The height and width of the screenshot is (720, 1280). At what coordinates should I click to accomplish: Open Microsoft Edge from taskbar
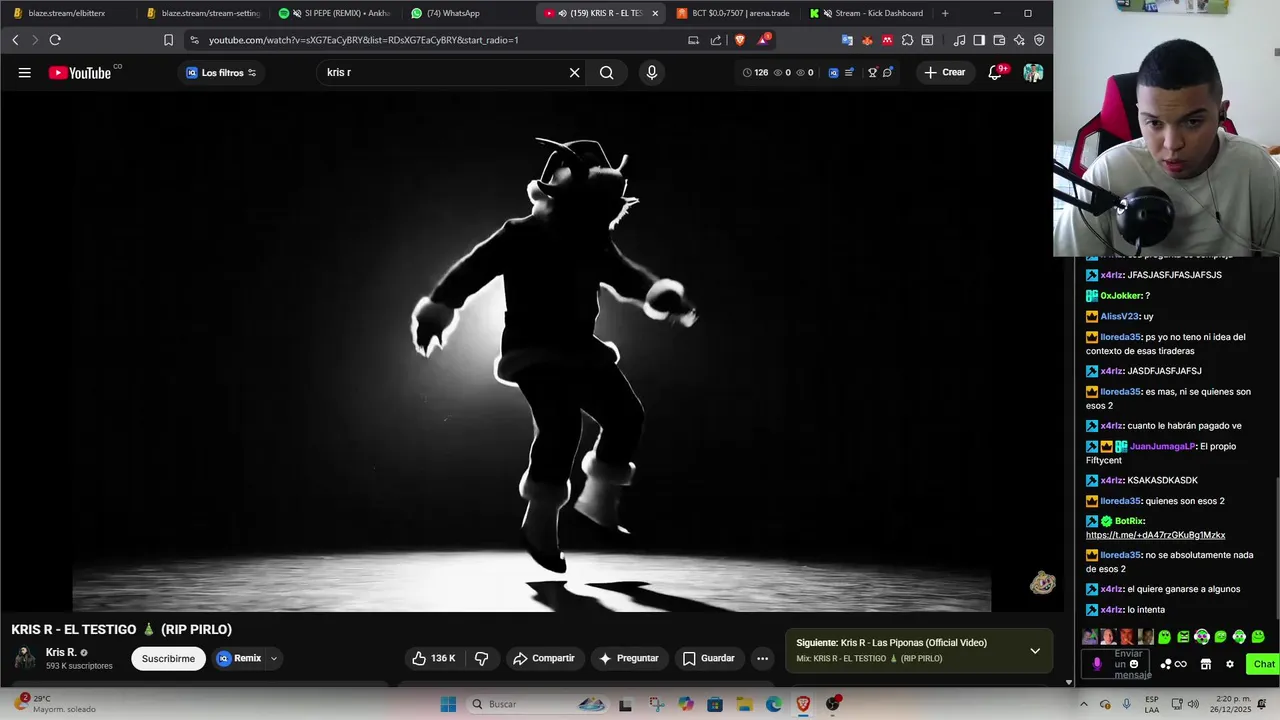tap(774, 704)
